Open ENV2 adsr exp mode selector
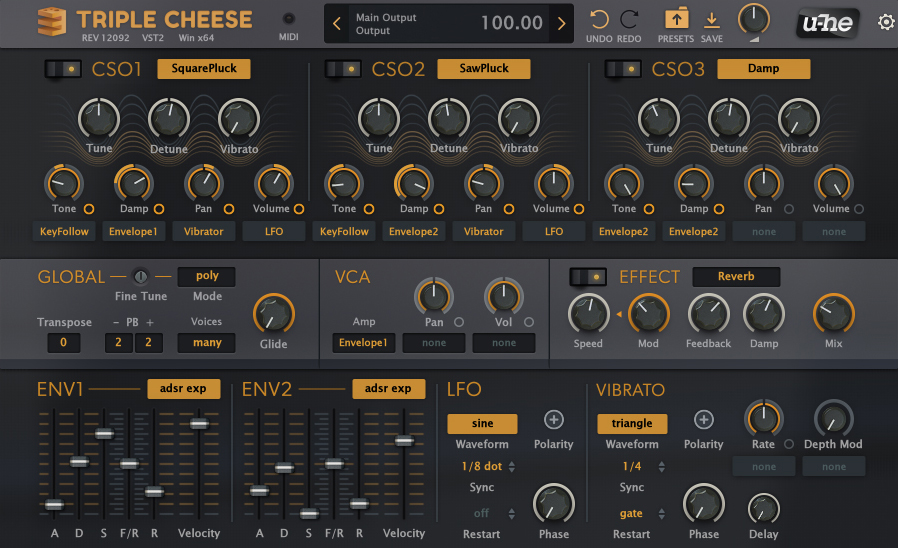This screenshot has width=898, height=548. click(388, 388)
